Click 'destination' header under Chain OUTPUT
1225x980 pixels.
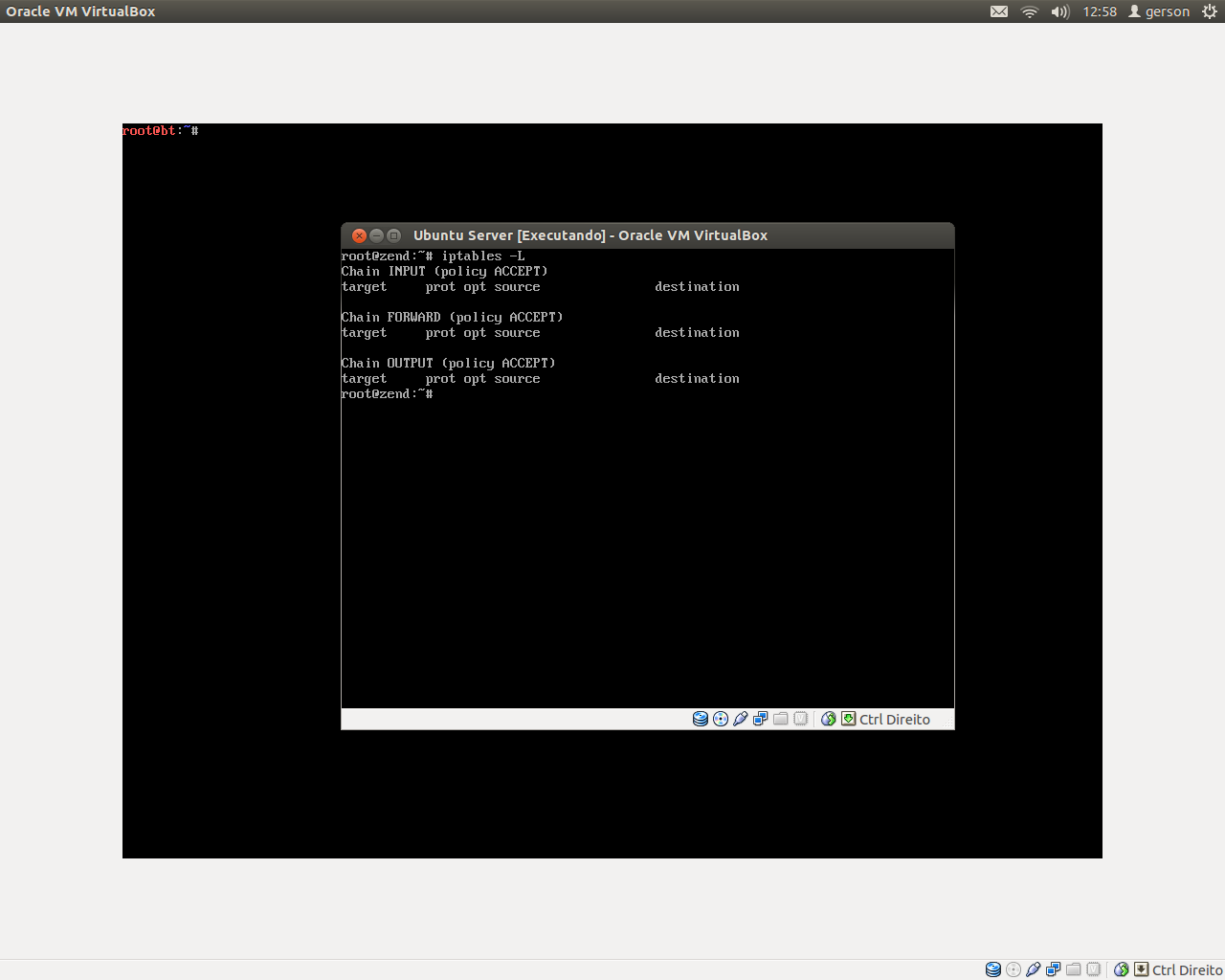tap(698, 379)
